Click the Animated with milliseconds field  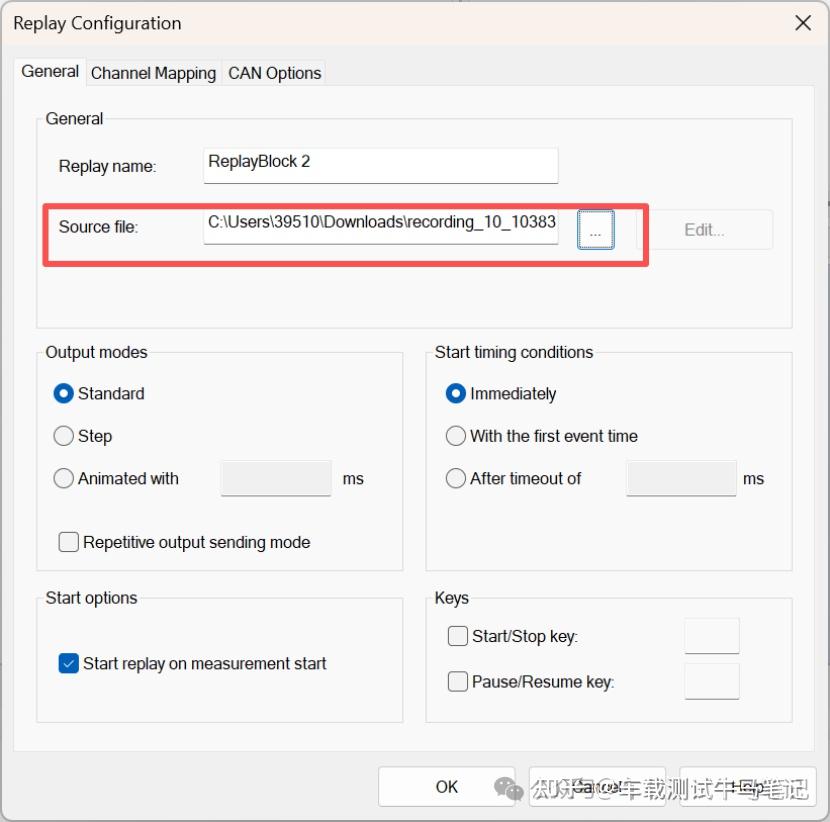(x=276, y=478)
